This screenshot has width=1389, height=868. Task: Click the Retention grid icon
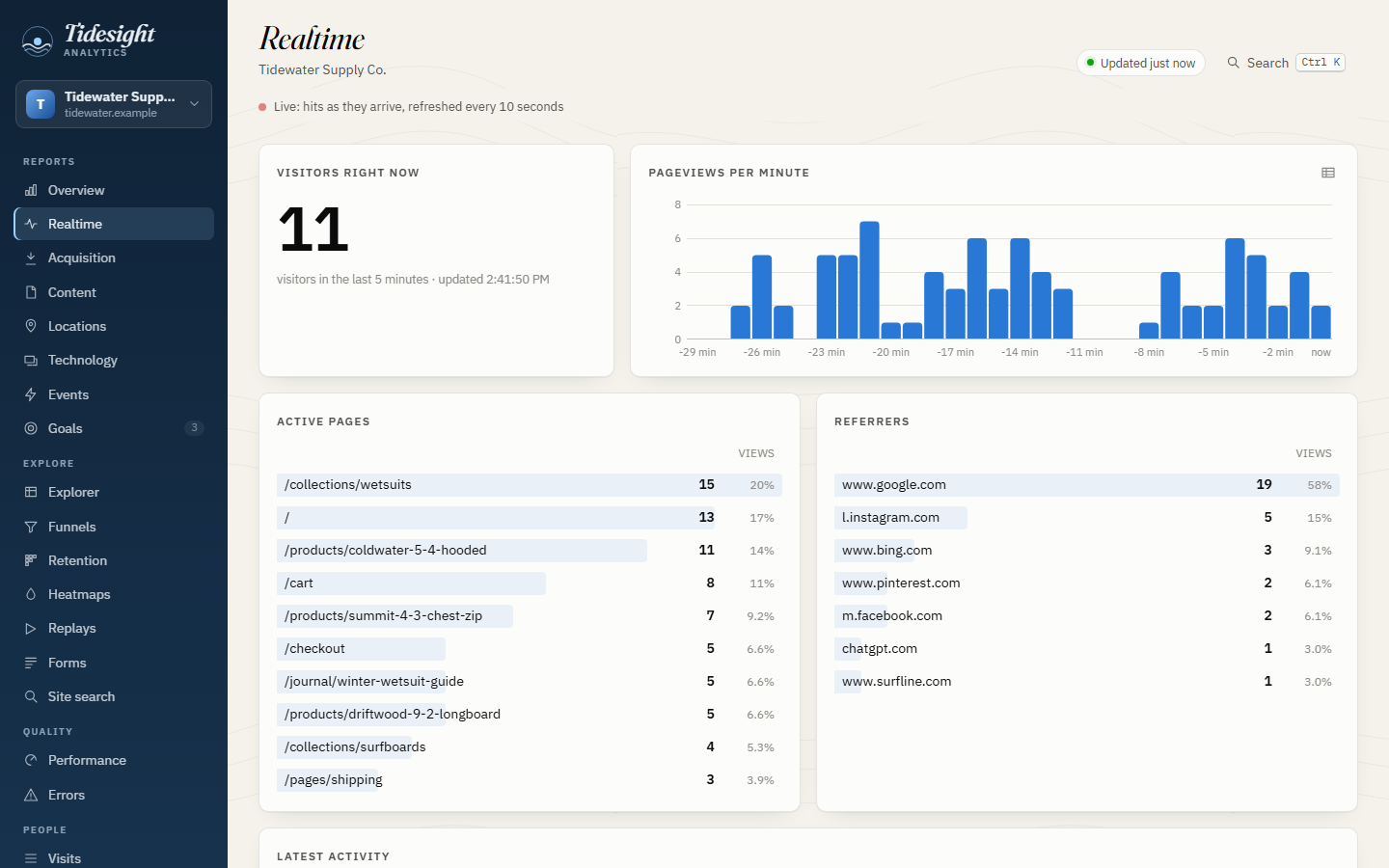pos(31,560)
